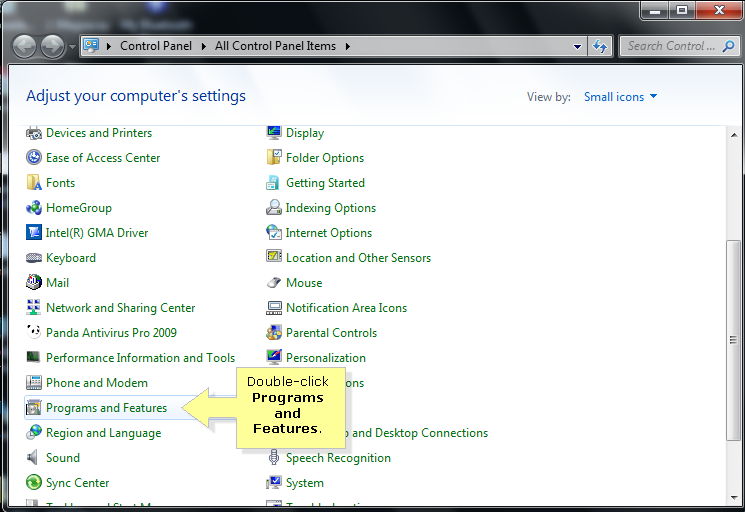The image size is (745, 512).
Task: Click the Search Control Panel field
Action: click(674, 46)
